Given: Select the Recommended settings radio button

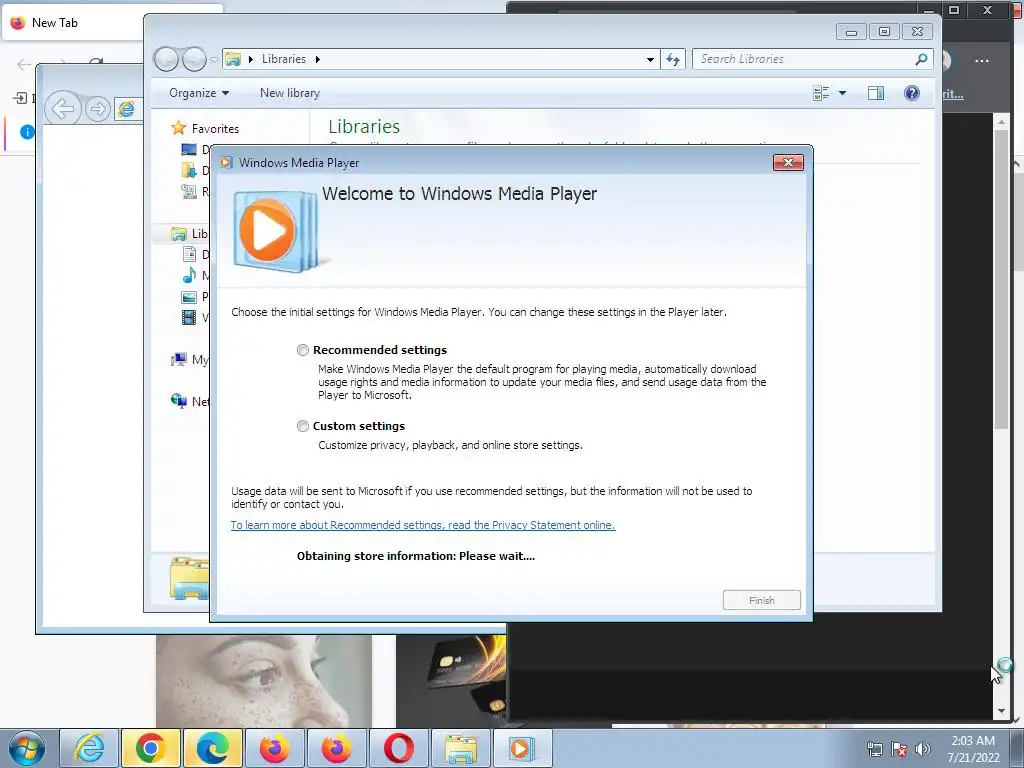Looking at the screenshot, I should [x=302, y=350].
